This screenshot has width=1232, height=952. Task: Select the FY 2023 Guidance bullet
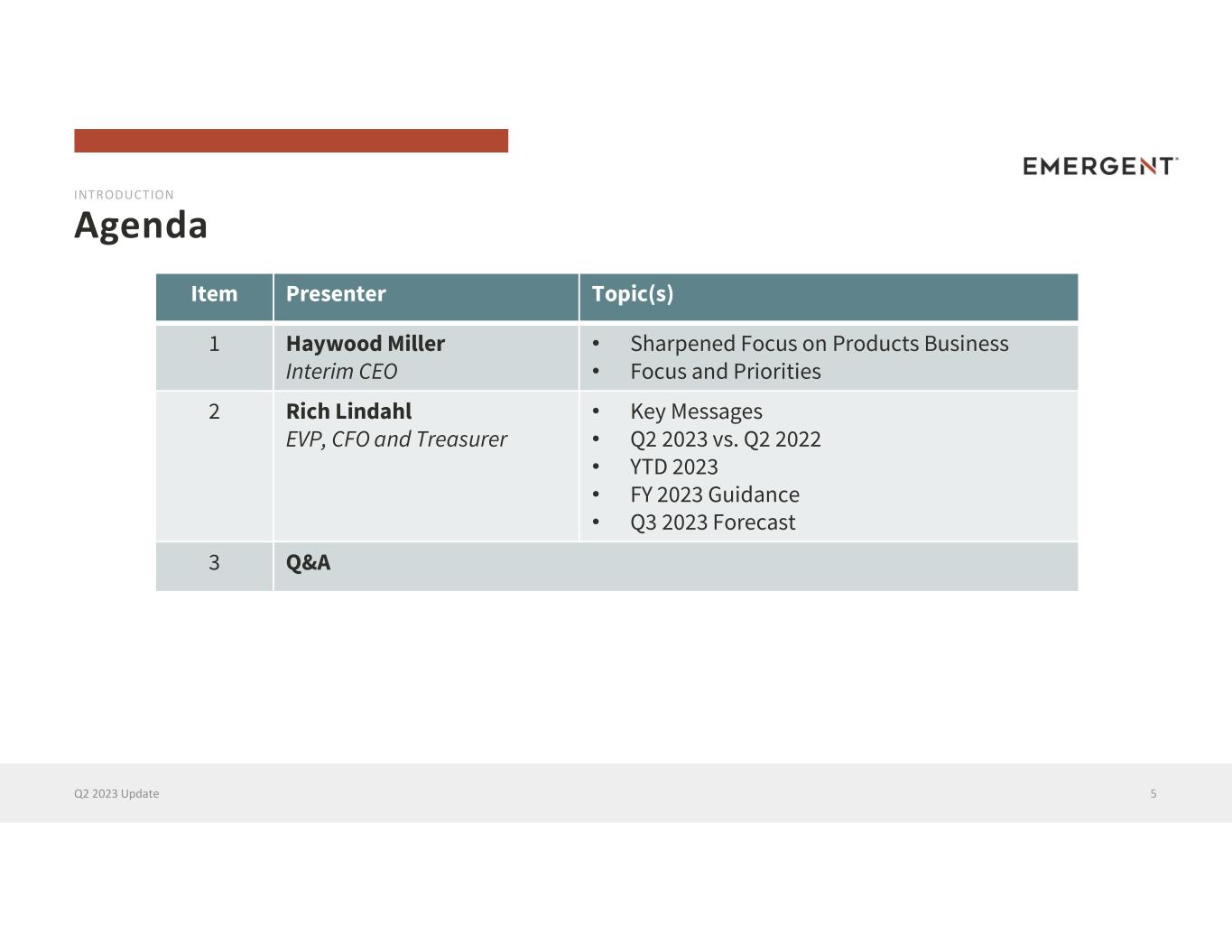(715, 494)
